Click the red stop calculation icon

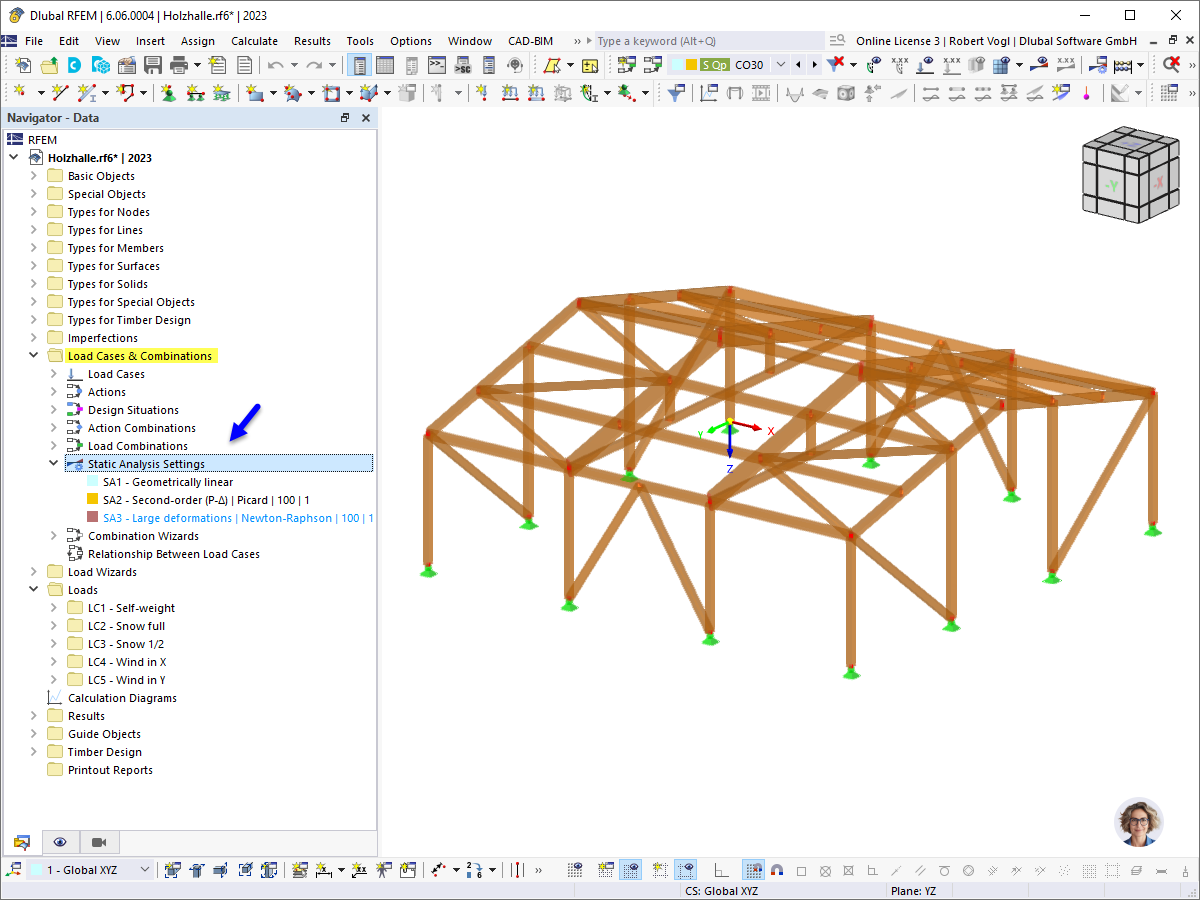(x=1172, y=63)
